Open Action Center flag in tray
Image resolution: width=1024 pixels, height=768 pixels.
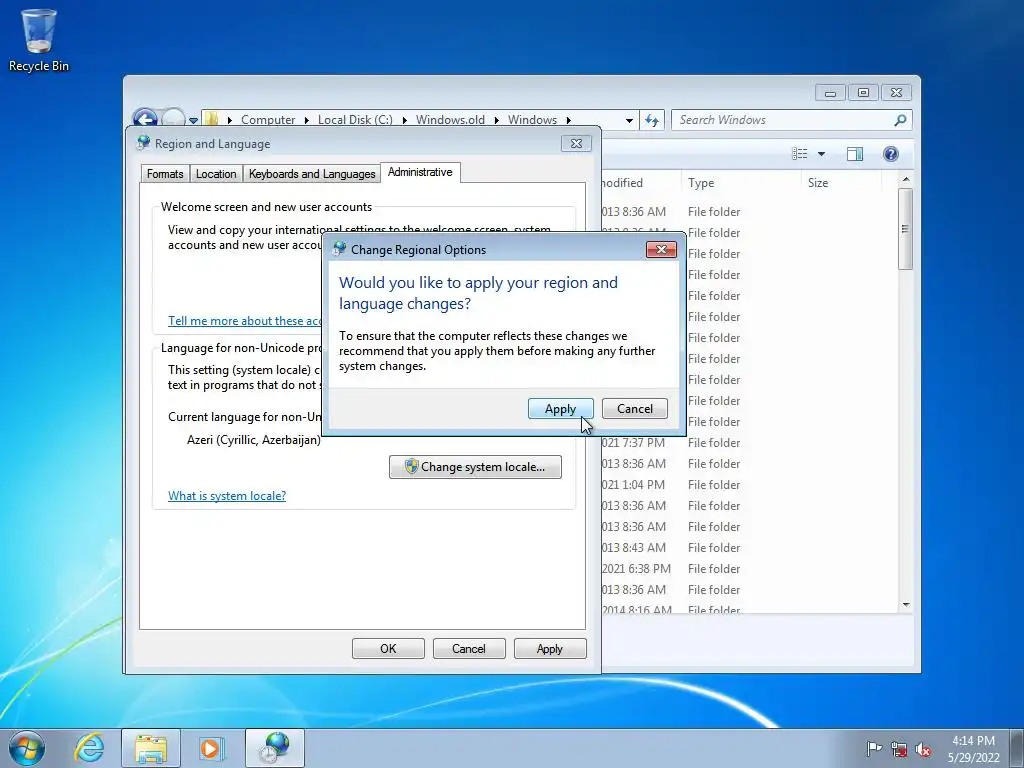click(x=874, y=748)
